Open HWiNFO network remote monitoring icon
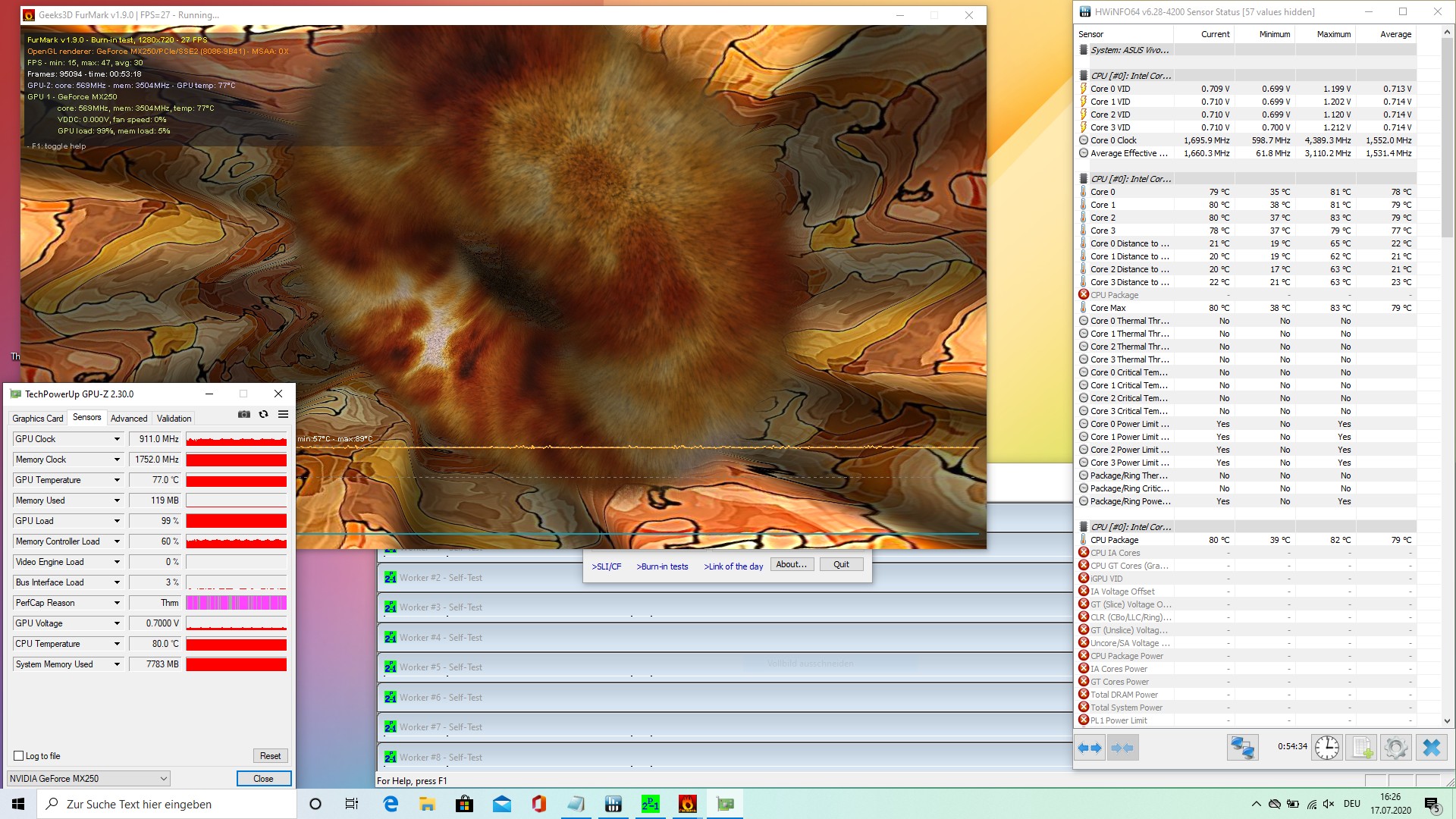The image size is (1456, 819). (x=1242, y=748)
